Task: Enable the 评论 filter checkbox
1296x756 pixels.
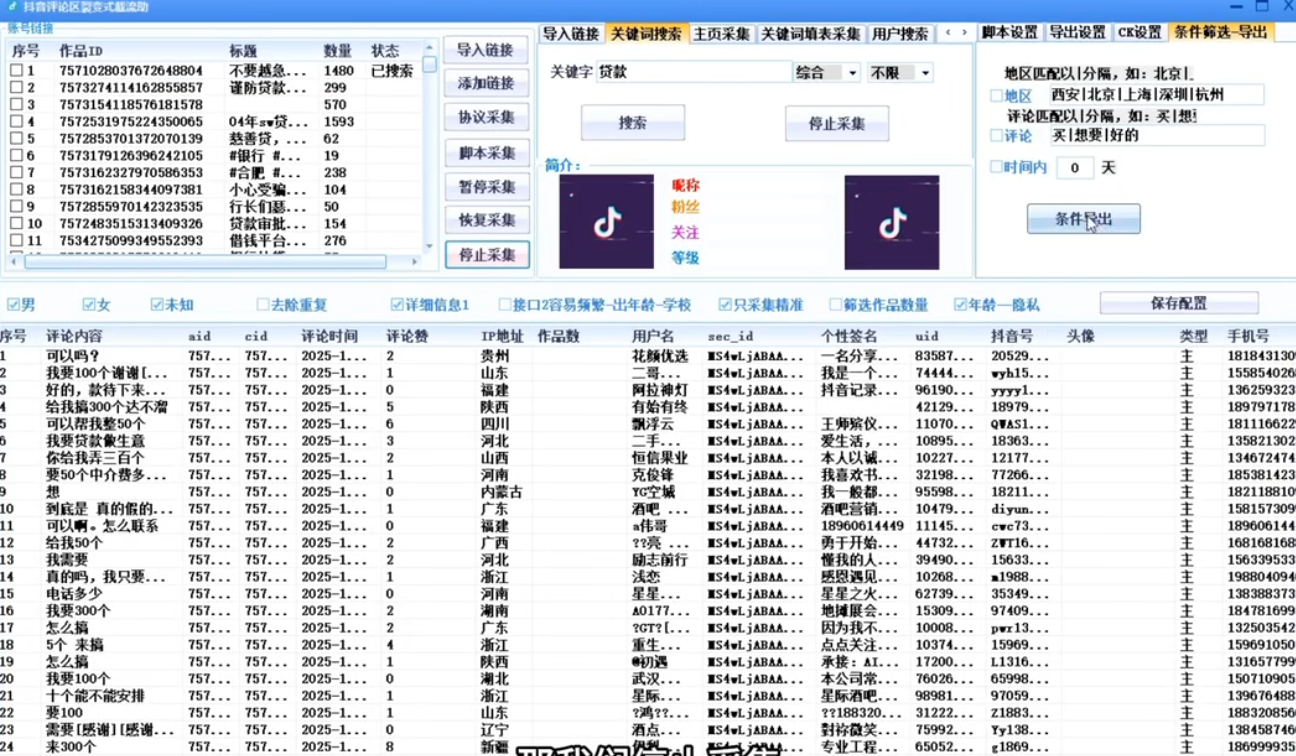Action: (996, 135)
